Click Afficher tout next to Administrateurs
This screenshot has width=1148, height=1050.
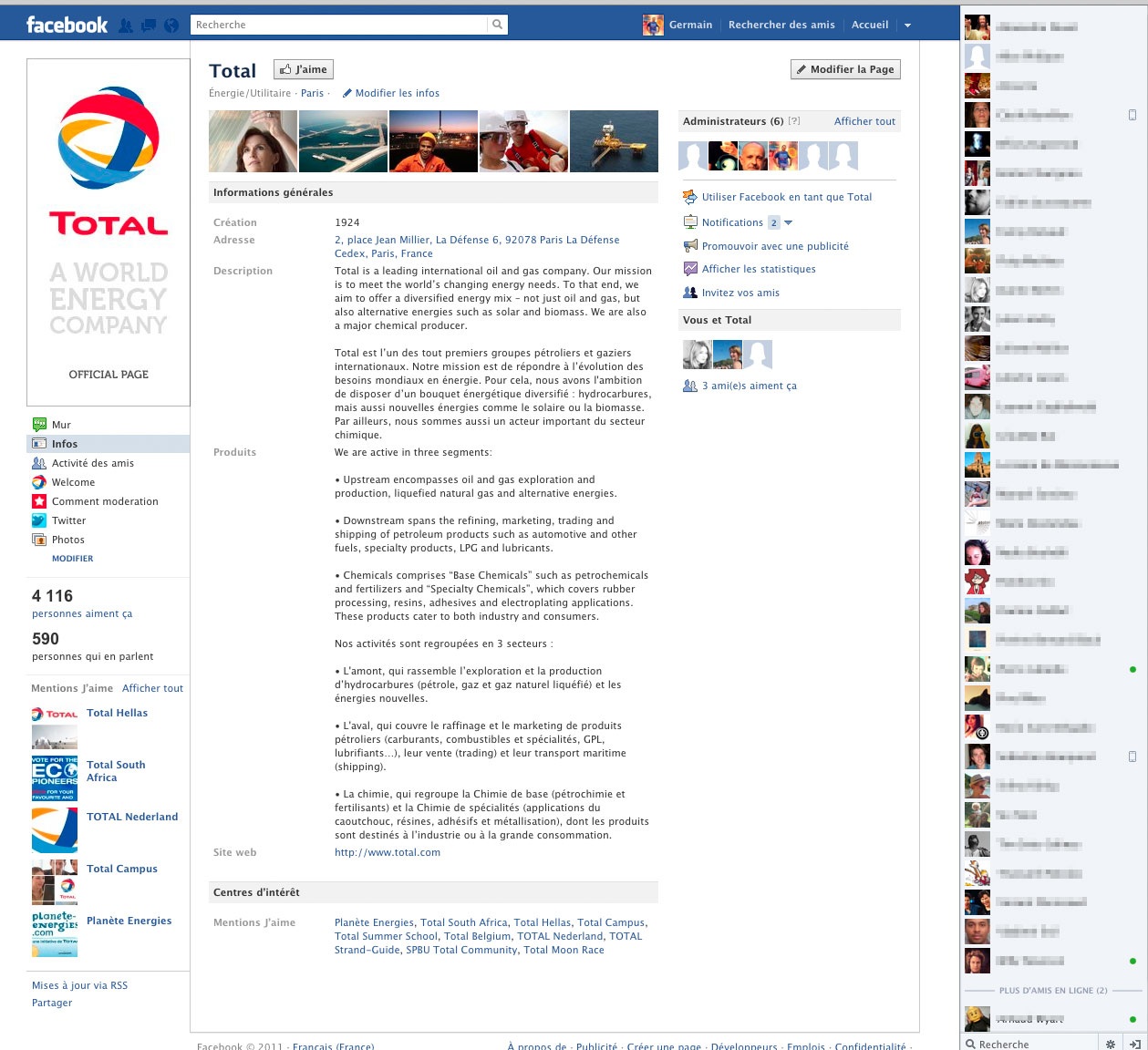tap(864, 121)
